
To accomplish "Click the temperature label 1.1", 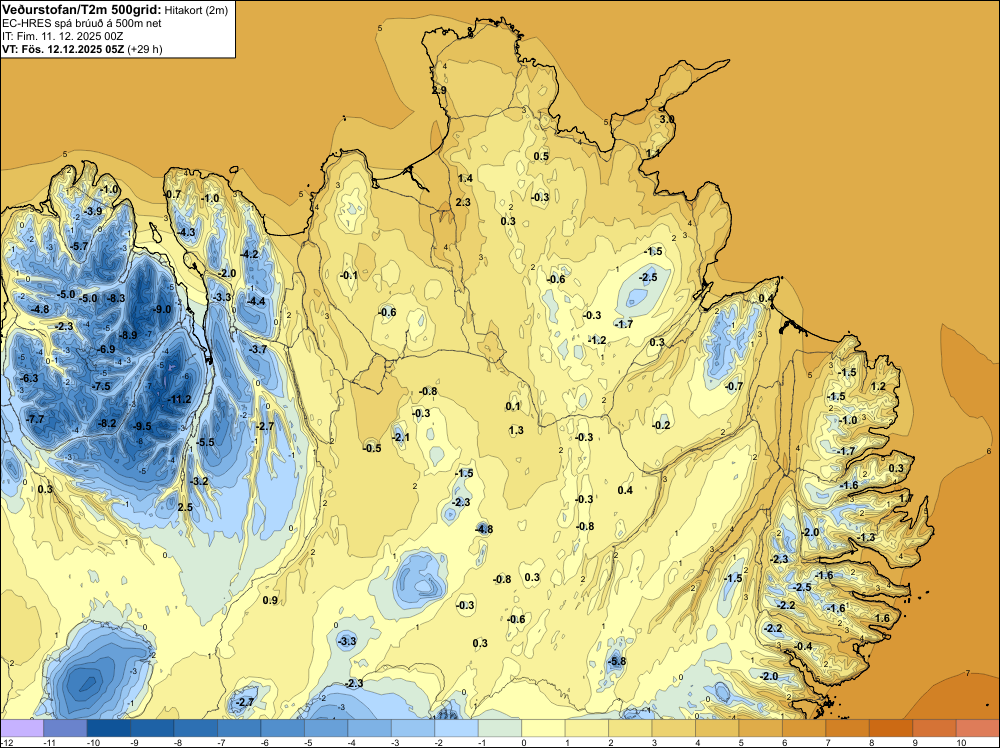I will point(653,153).
